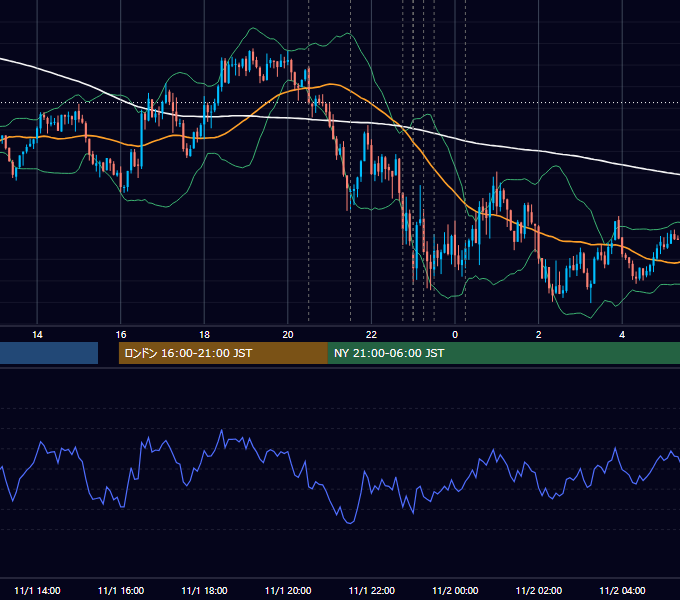Click the 11/1 18:00 time label
Screen dimensions: 680x600
click(x=204, y=590)
